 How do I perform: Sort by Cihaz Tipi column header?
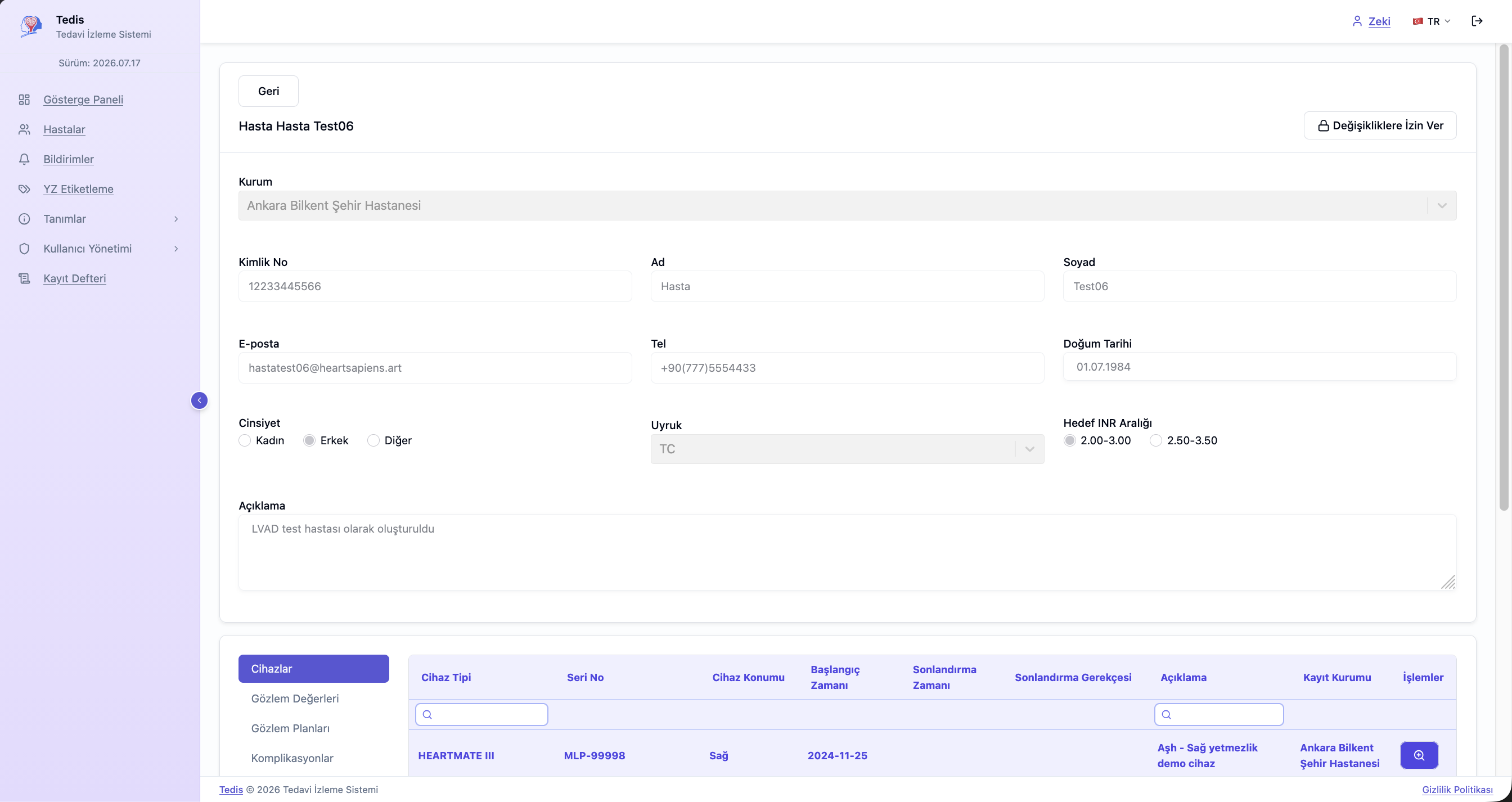(x=446, y=678)
